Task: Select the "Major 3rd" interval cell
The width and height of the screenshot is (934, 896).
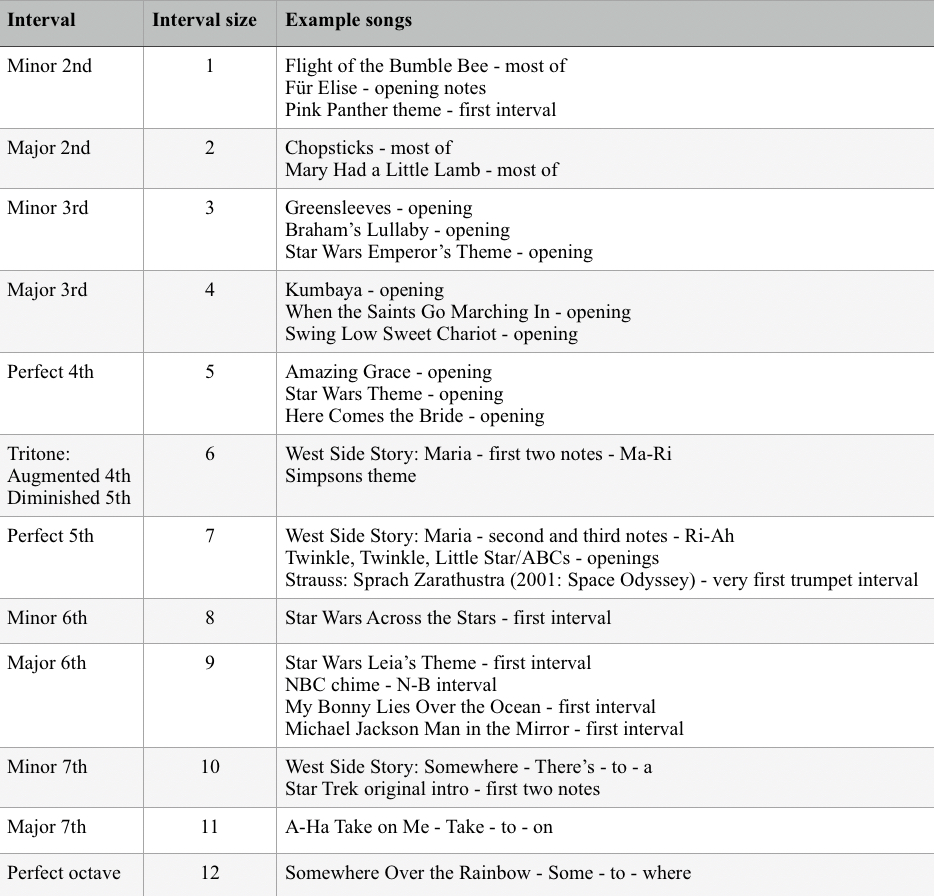Action: click(47, 290)
